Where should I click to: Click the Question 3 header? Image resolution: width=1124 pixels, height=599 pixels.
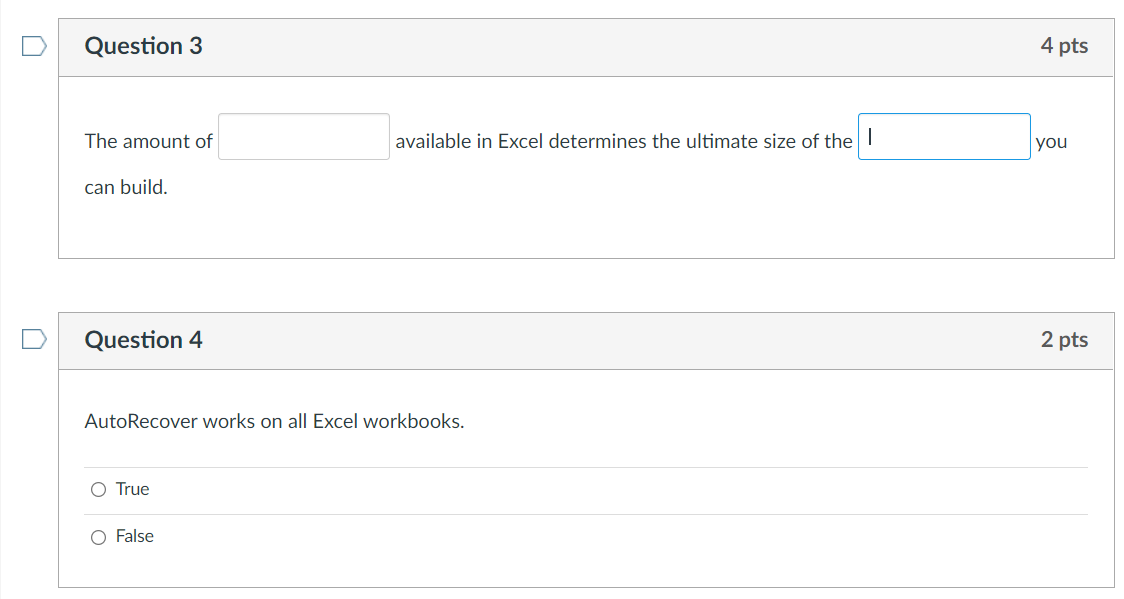pos(144,45)
